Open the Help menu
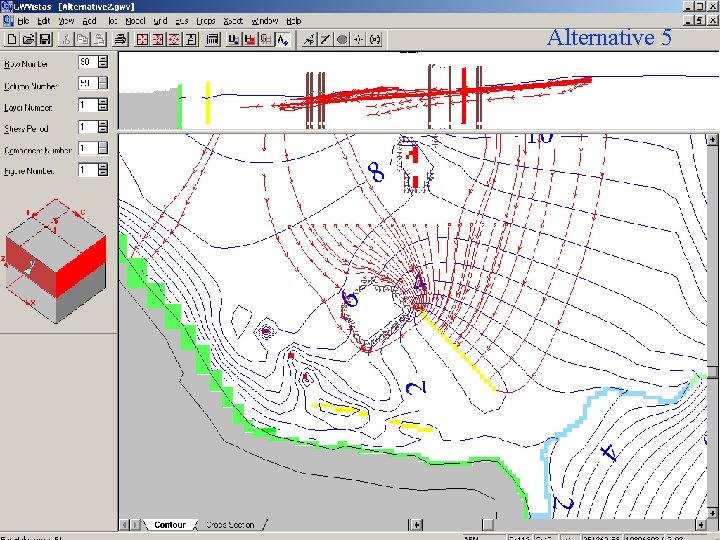The image size is (720, 540). point(293,21)
